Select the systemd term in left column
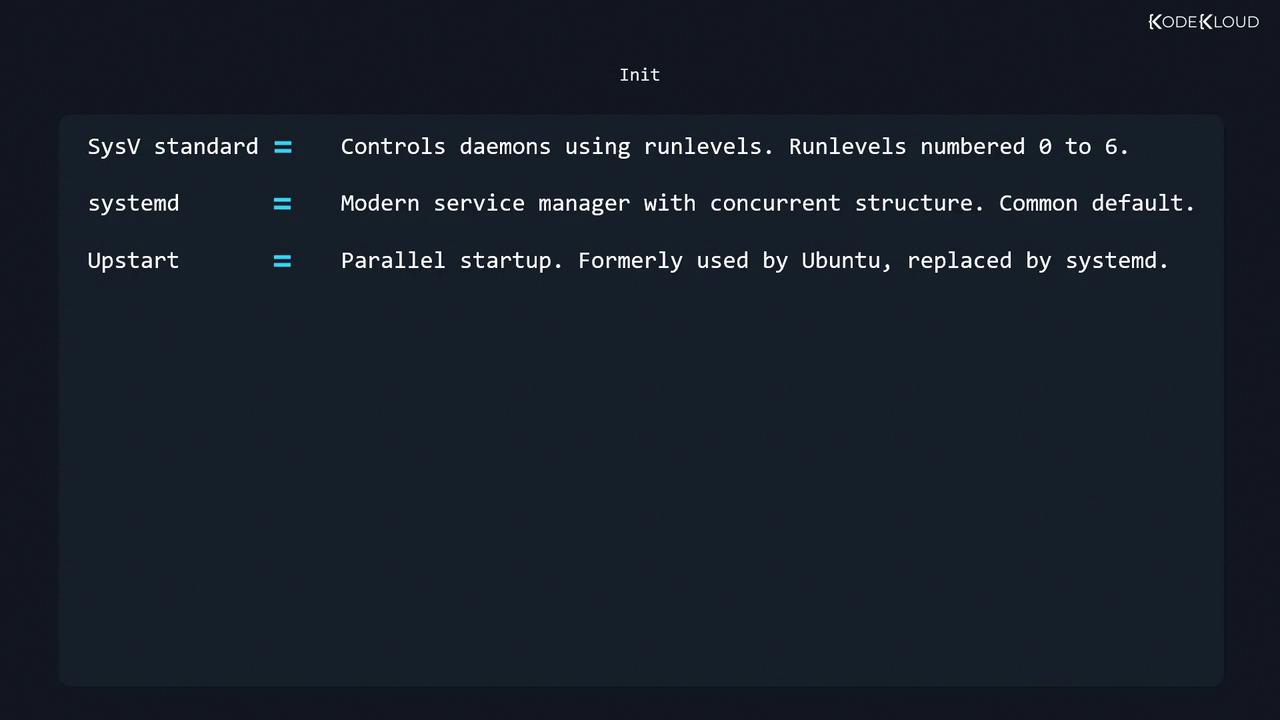Image resolution: width=1280 pixels, height=720 pixels. pyautogui.click(x=133, y=204)
